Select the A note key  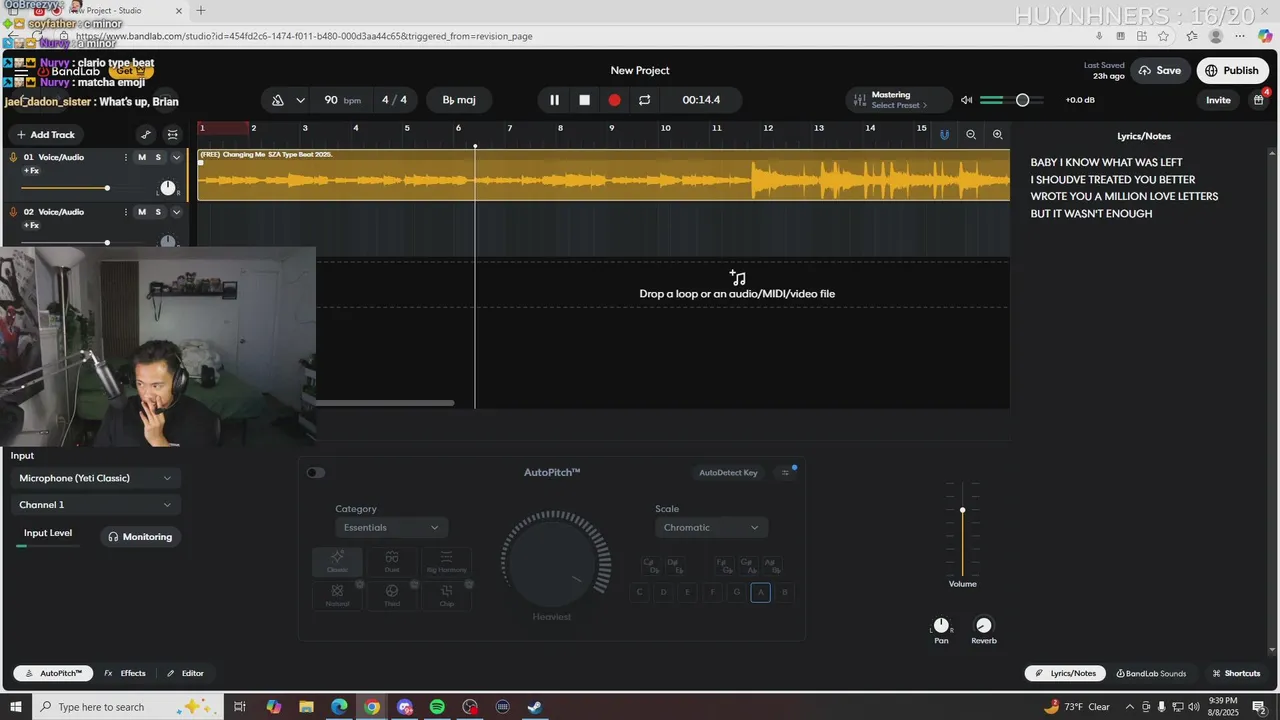pos(761,592)
